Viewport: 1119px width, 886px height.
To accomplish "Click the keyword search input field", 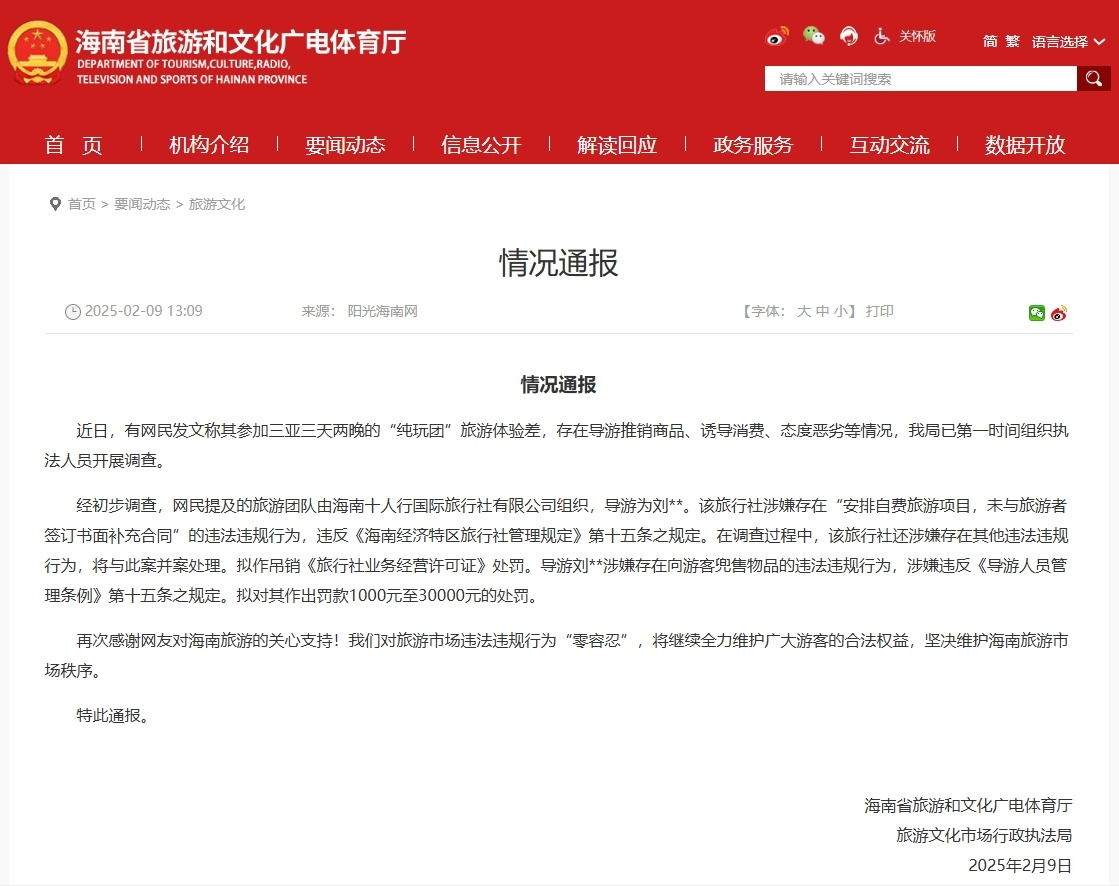I will click(x=920, y=79).
